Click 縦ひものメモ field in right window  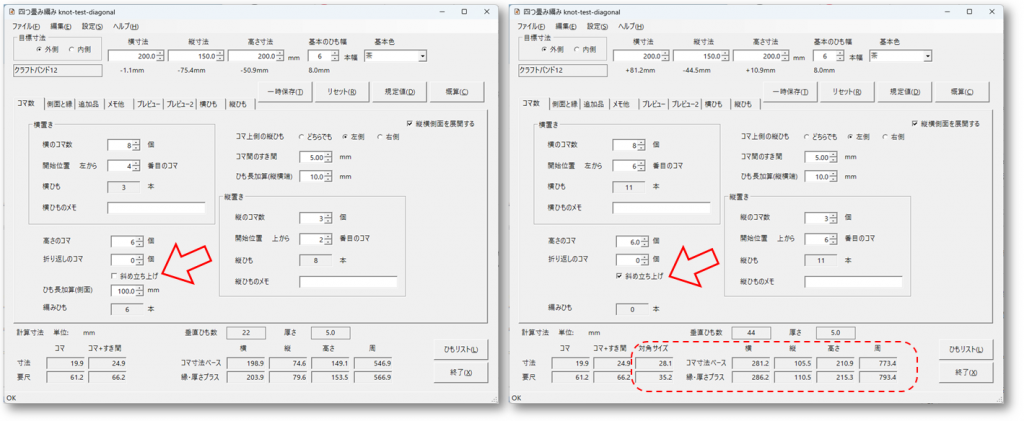tap(853, 282)
